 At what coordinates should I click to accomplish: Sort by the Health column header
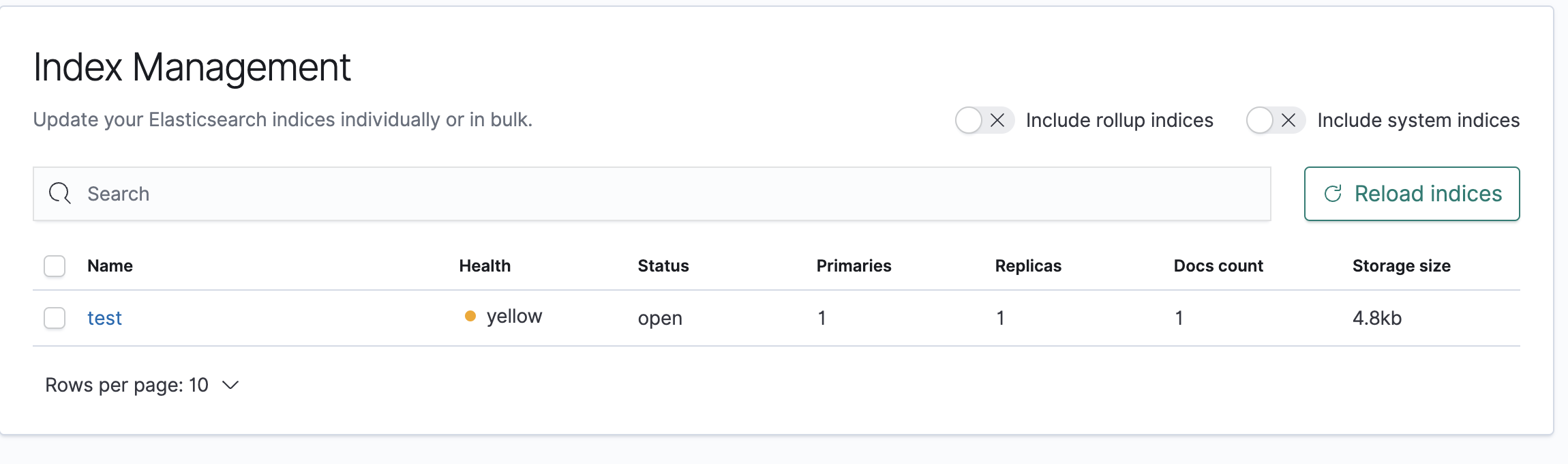485,266
